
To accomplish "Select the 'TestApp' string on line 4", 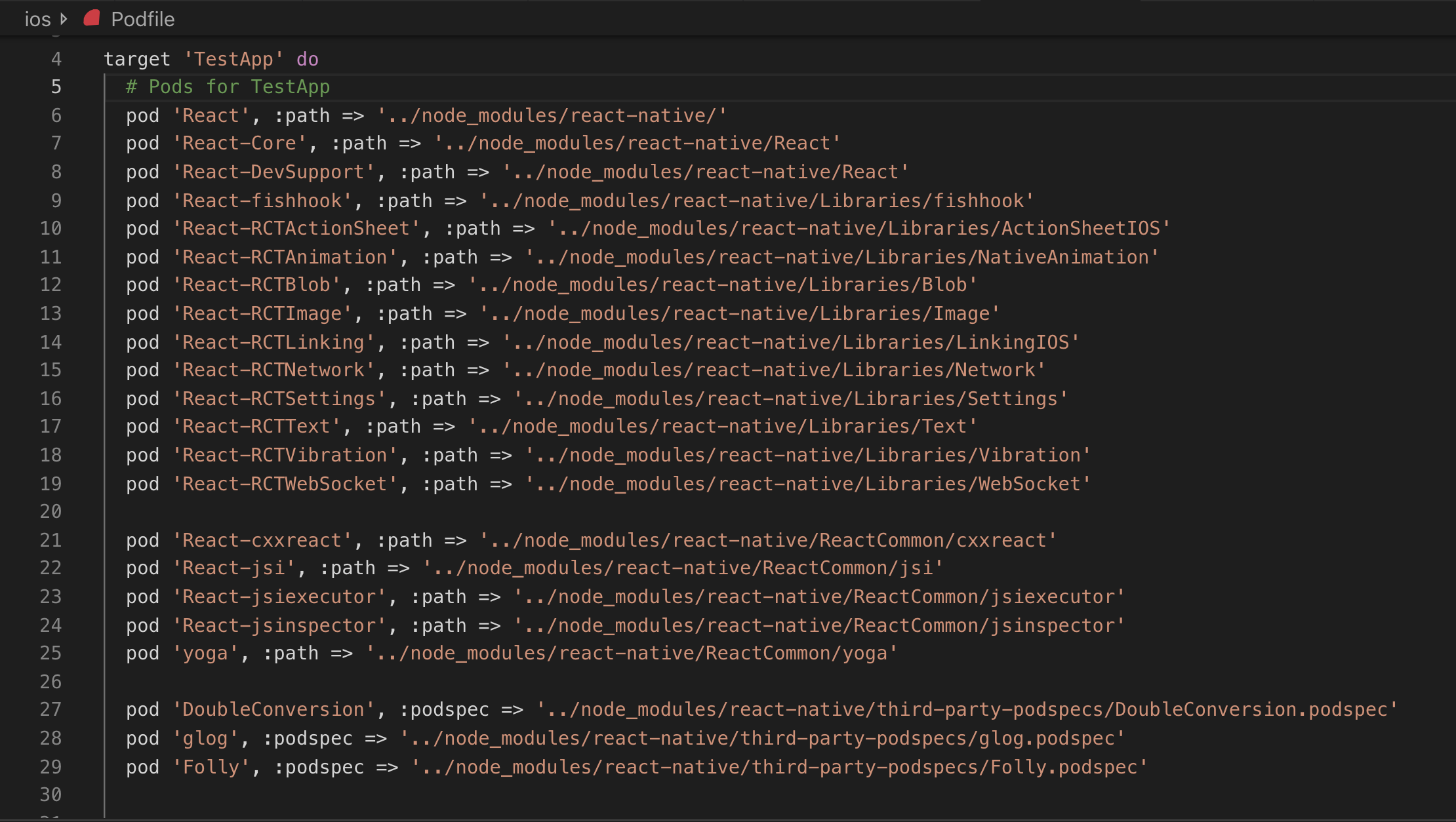I will click(x=234, y=58).
